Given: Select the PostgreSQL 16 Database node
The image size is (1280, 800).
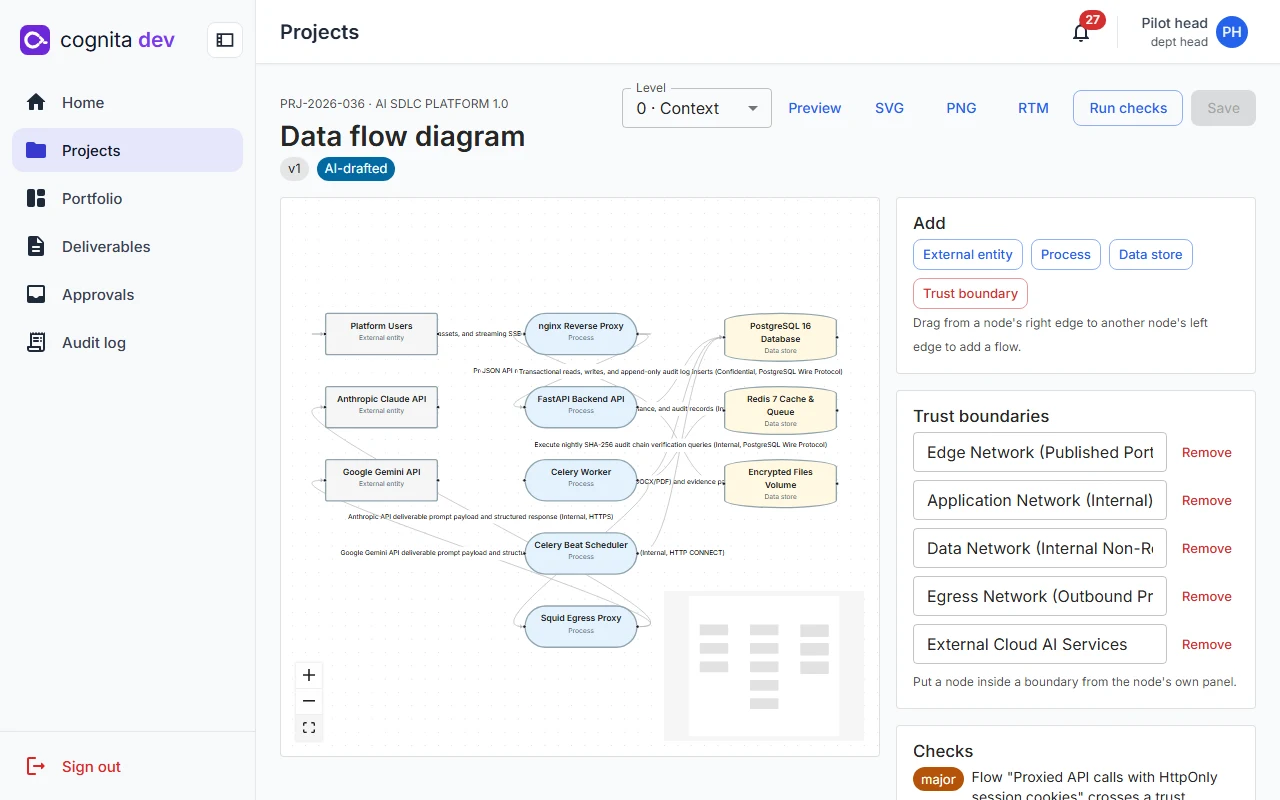Looking at the screenshot, I should click(780, 337).
